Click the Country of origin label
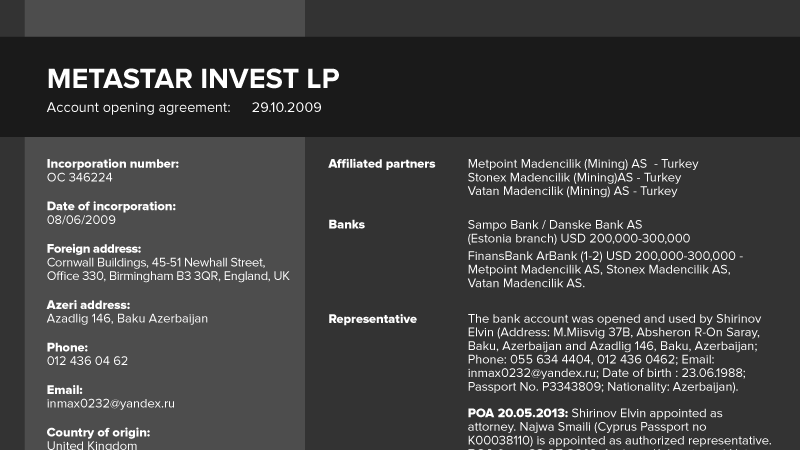This screenshot has width=800, height=450. 98,433
